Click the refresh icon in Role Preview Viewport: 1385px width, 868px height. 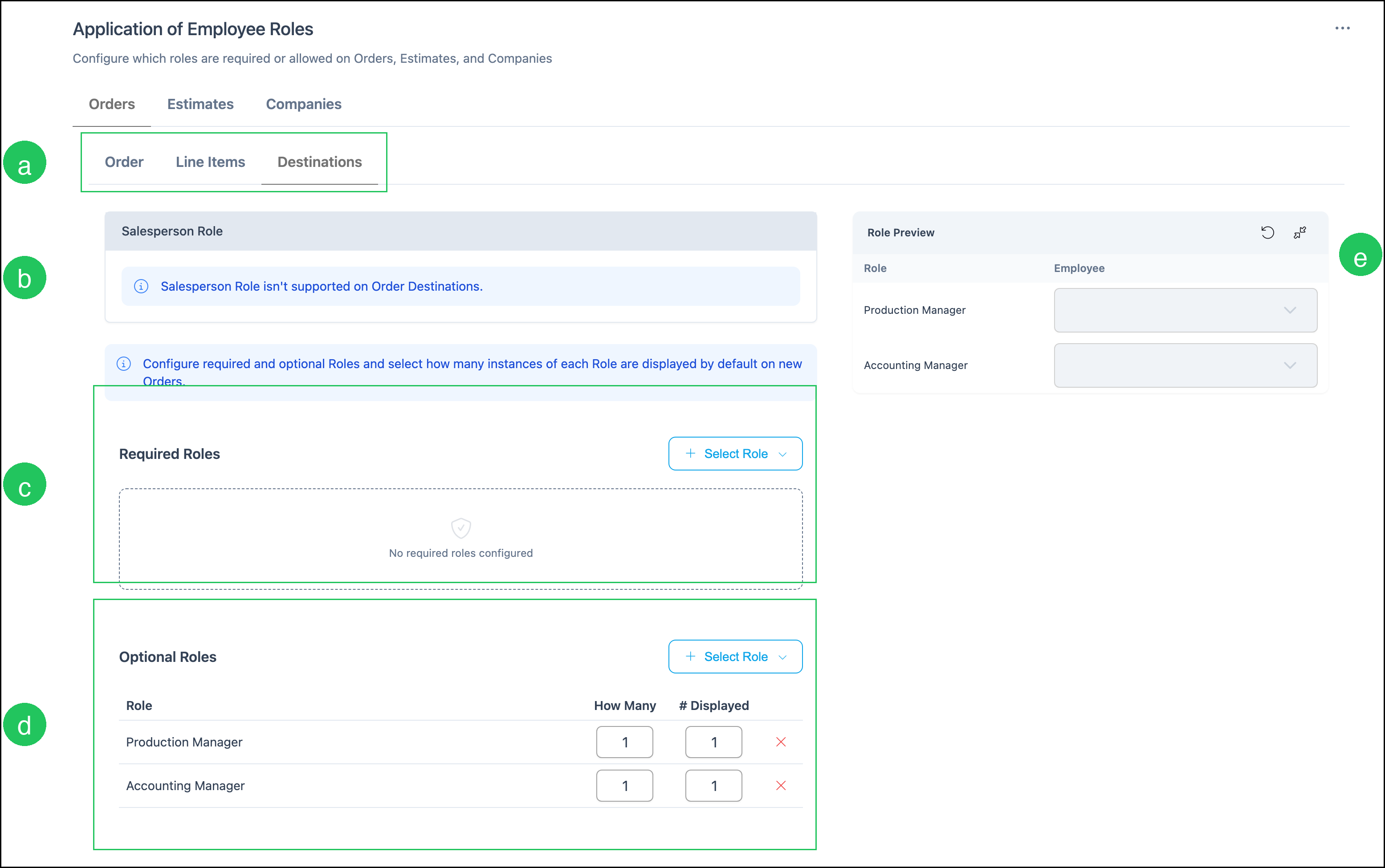pos(1267,232)
